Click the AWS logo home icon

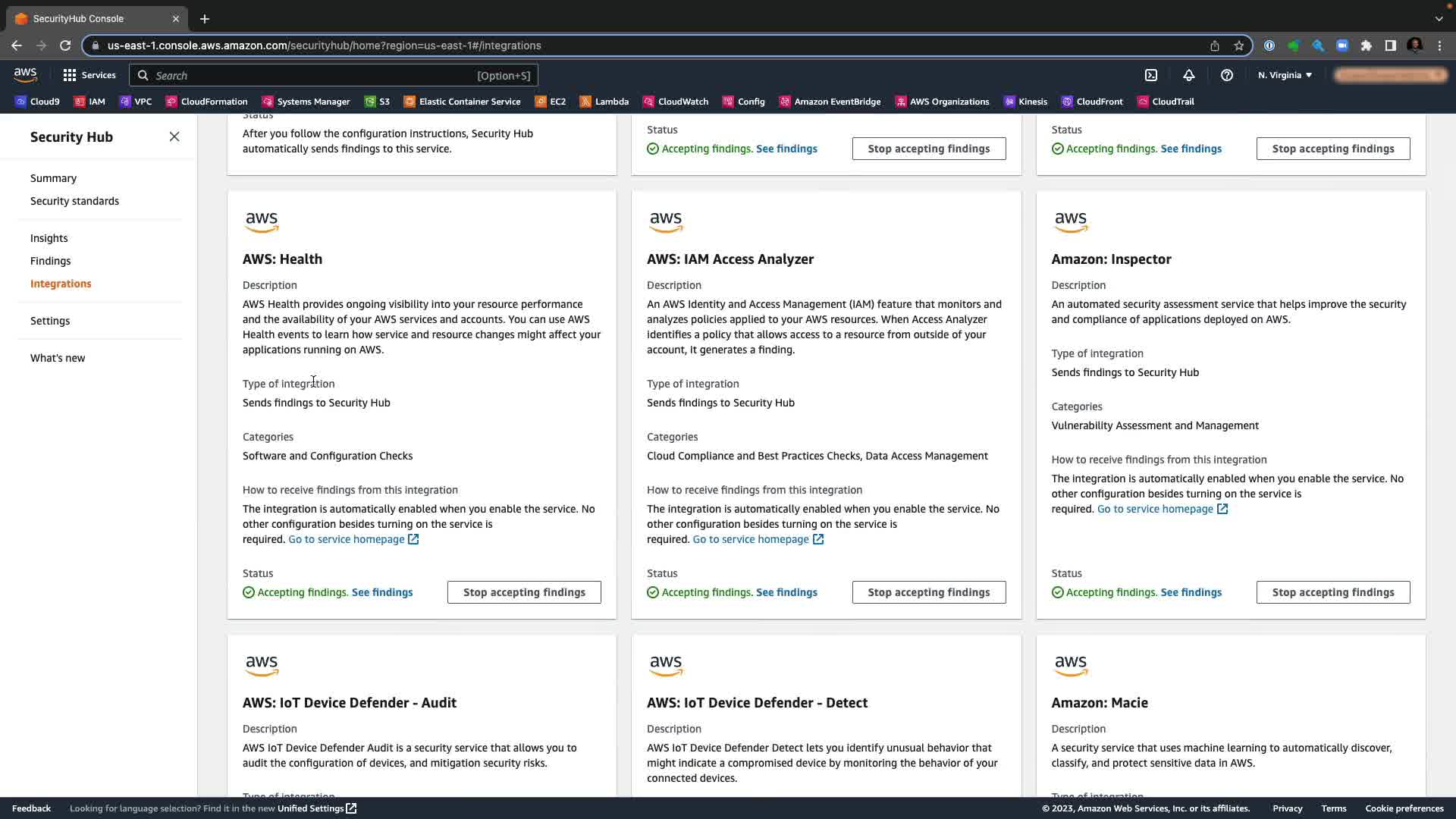(x=25, y=74)
